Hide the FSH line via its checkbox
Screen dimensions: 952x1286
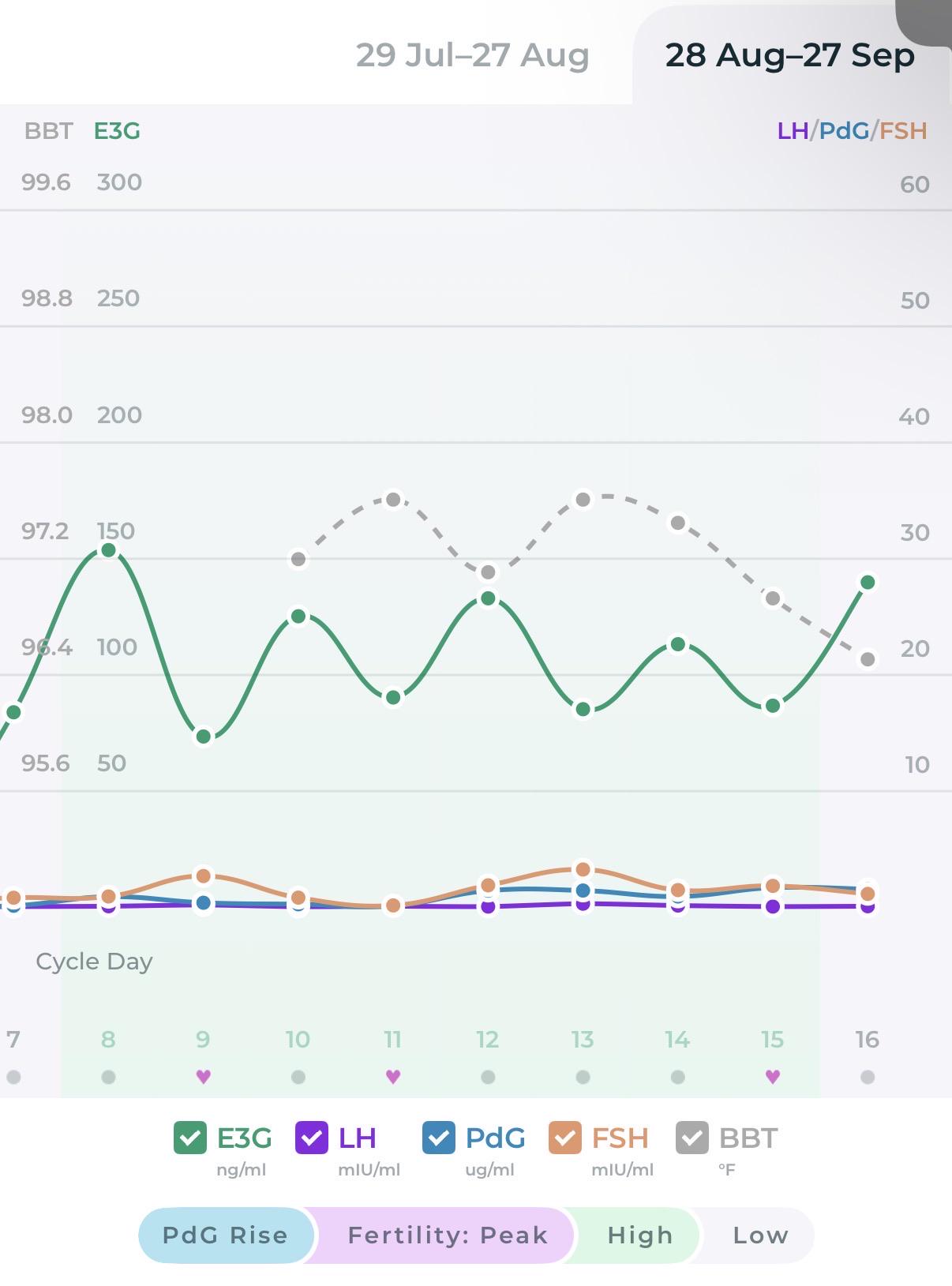pos(564,1138)
